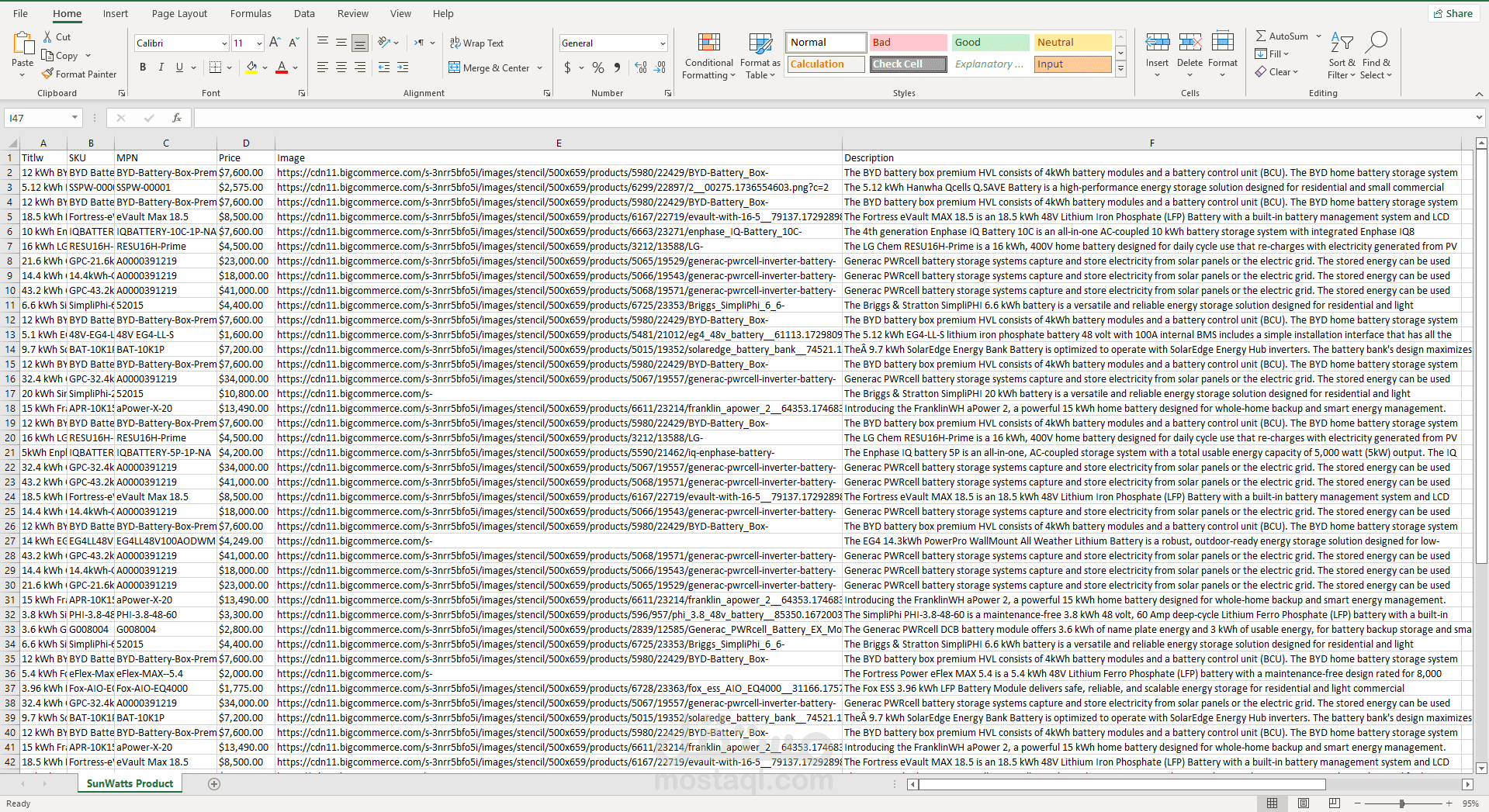Image resolution: width=1489 pixels, height=812 pixels.
Task: Switch to the Data tab
Action: point(304,13)
